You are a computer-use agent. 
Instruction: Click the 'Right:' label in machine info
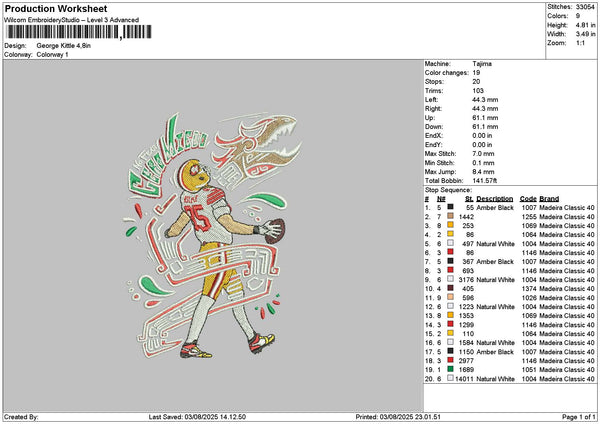click(433, 109)
